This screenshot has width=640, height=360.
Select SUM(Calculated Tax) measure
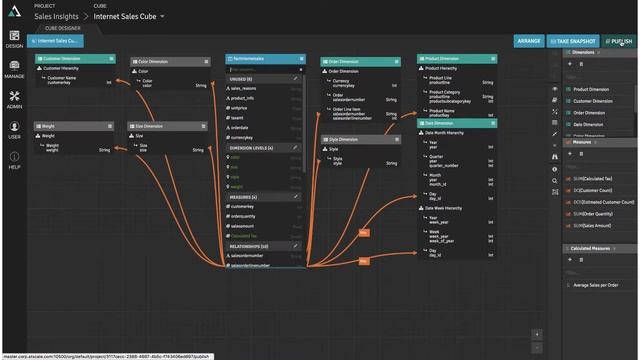coord(592,179)
